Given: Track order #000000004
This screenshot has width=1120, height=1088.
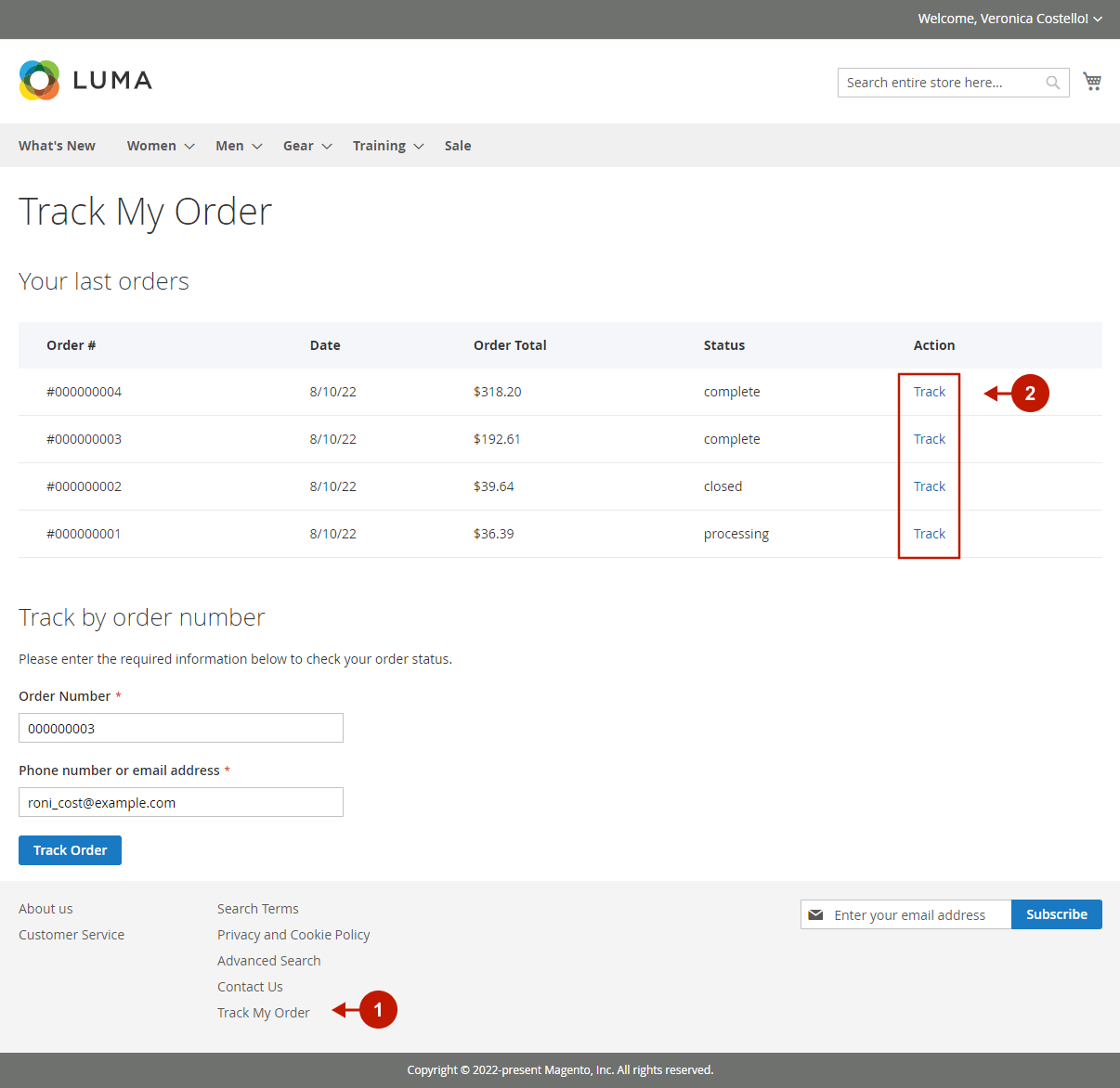Looking at the screenshot, I should [929, 392].
